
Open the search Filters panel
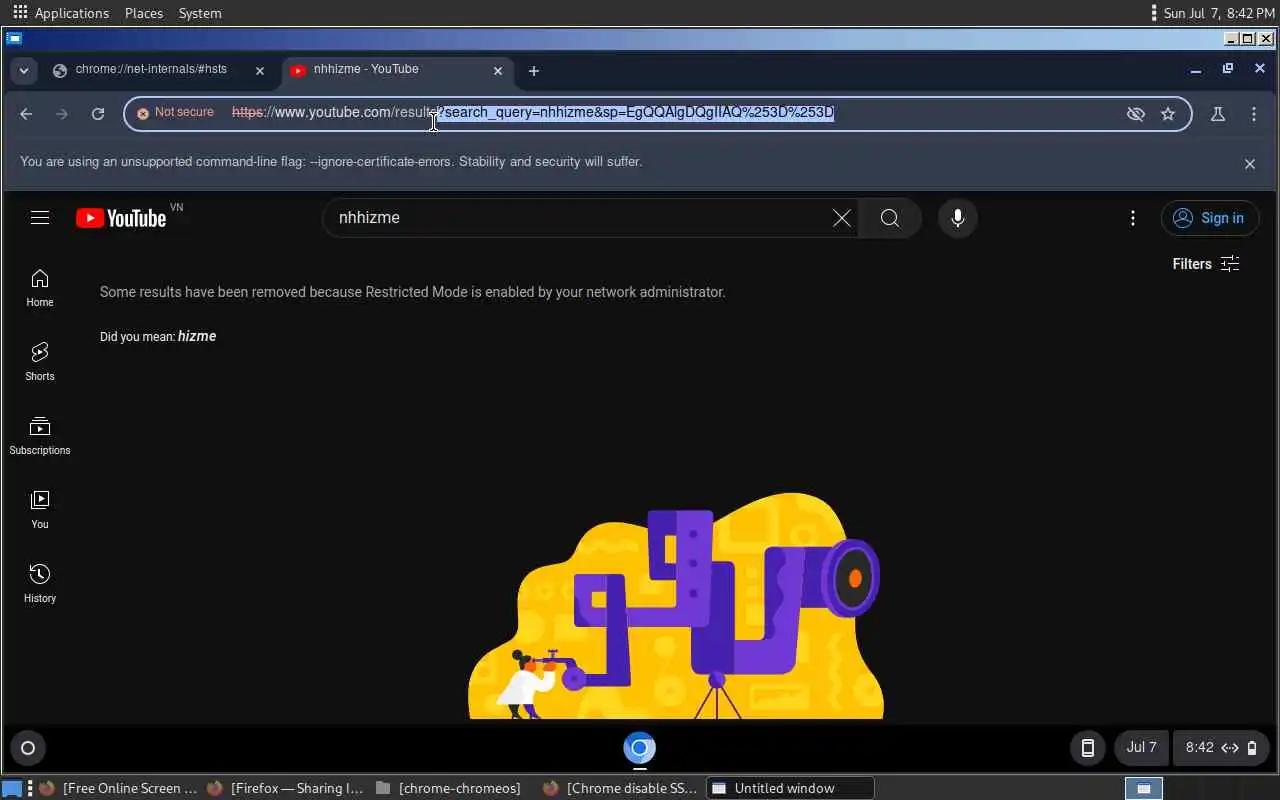[x=1206, y=264]
